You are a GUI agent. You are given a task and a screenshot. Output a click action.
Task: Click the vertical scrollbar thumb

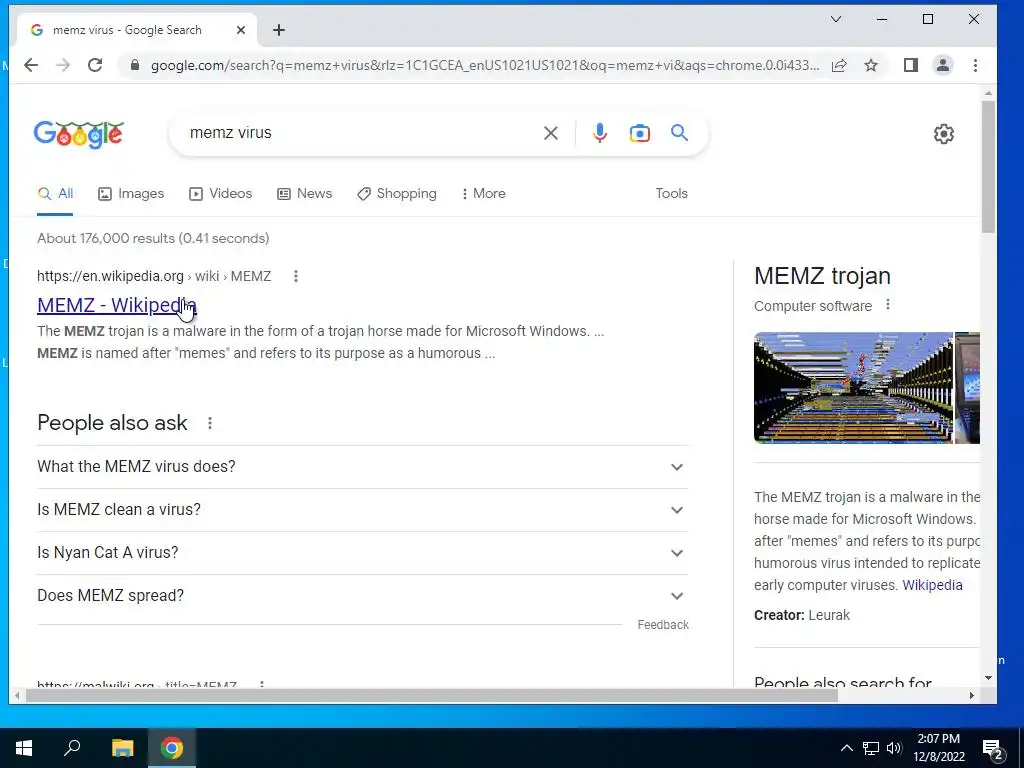tap(988, 167)
